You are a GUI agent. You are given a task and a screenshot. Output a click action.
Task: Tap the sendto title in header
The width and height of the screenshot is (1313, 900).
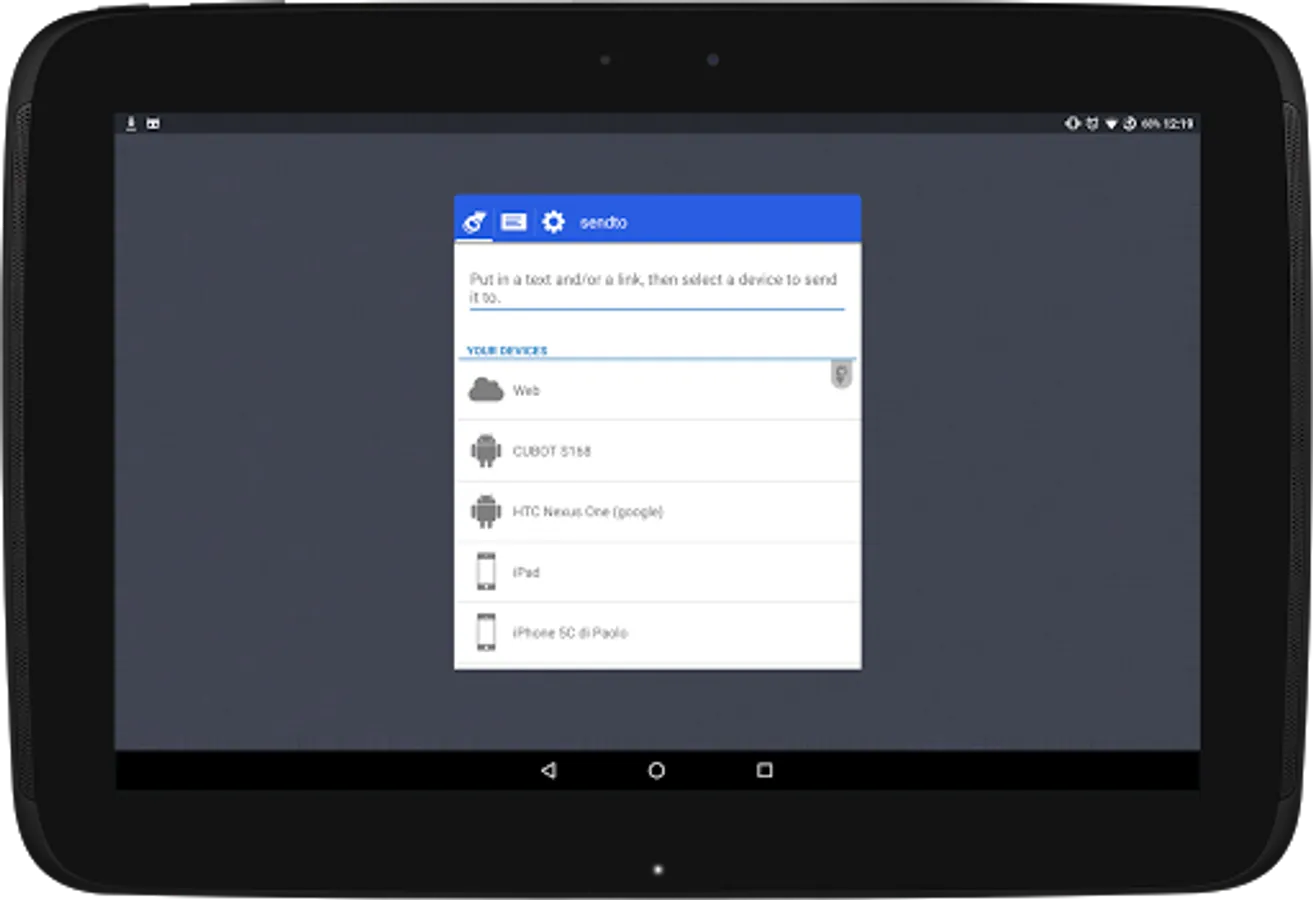tap(603, 222)
